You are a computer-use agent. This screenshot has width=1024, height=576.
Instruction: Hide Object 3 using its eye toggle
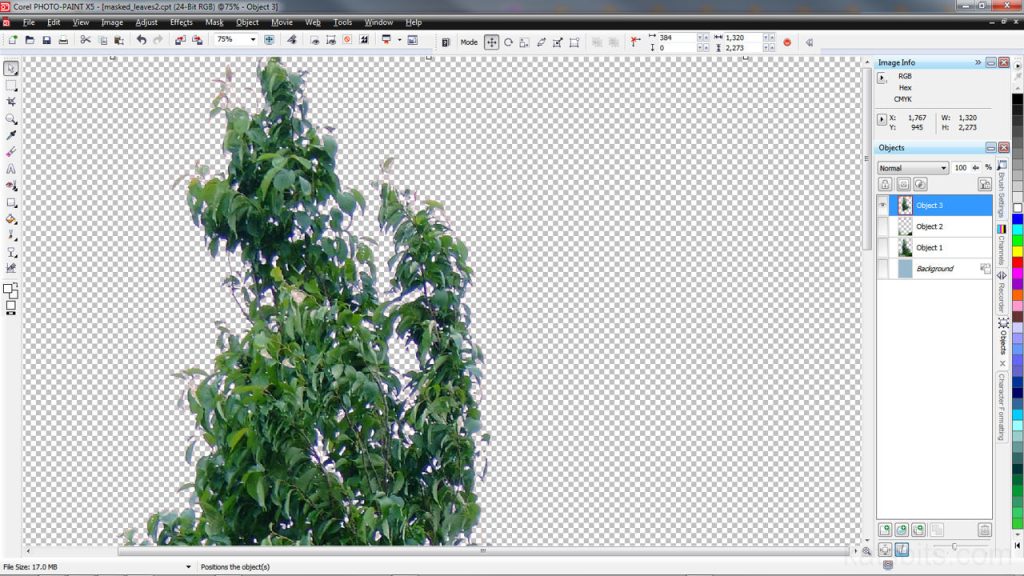[x=883, y=204]
